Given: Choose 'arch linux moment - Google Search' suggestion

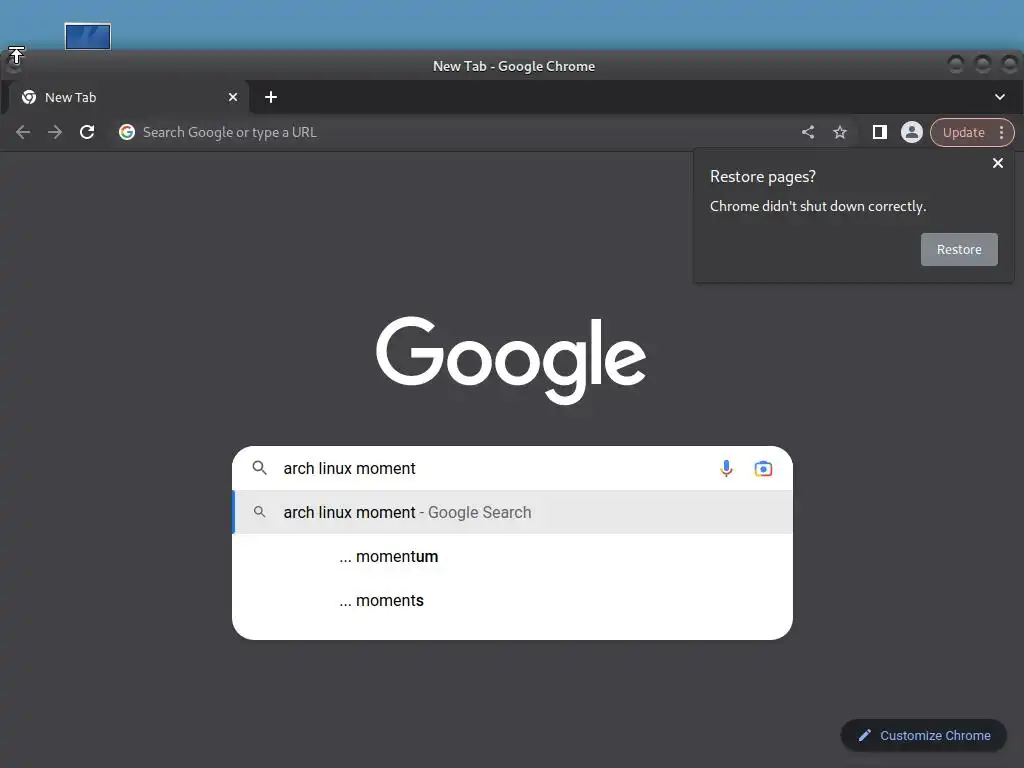Looking at the screenshot, I should tap(513, 513).
